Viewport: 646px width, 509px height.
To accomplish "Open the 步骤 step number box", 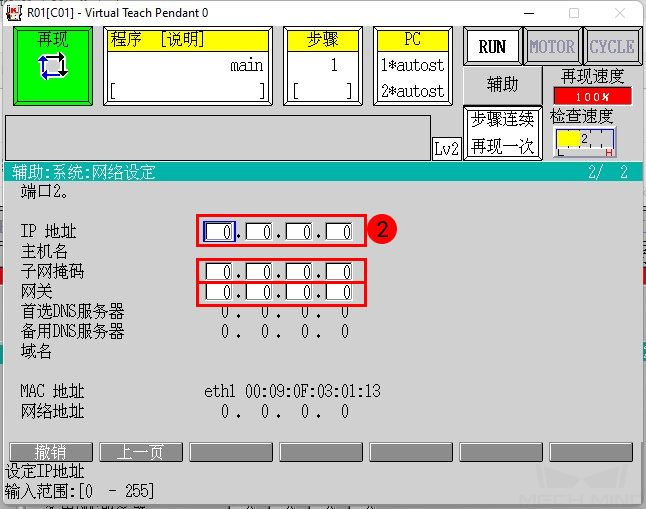I will [323, 66].
